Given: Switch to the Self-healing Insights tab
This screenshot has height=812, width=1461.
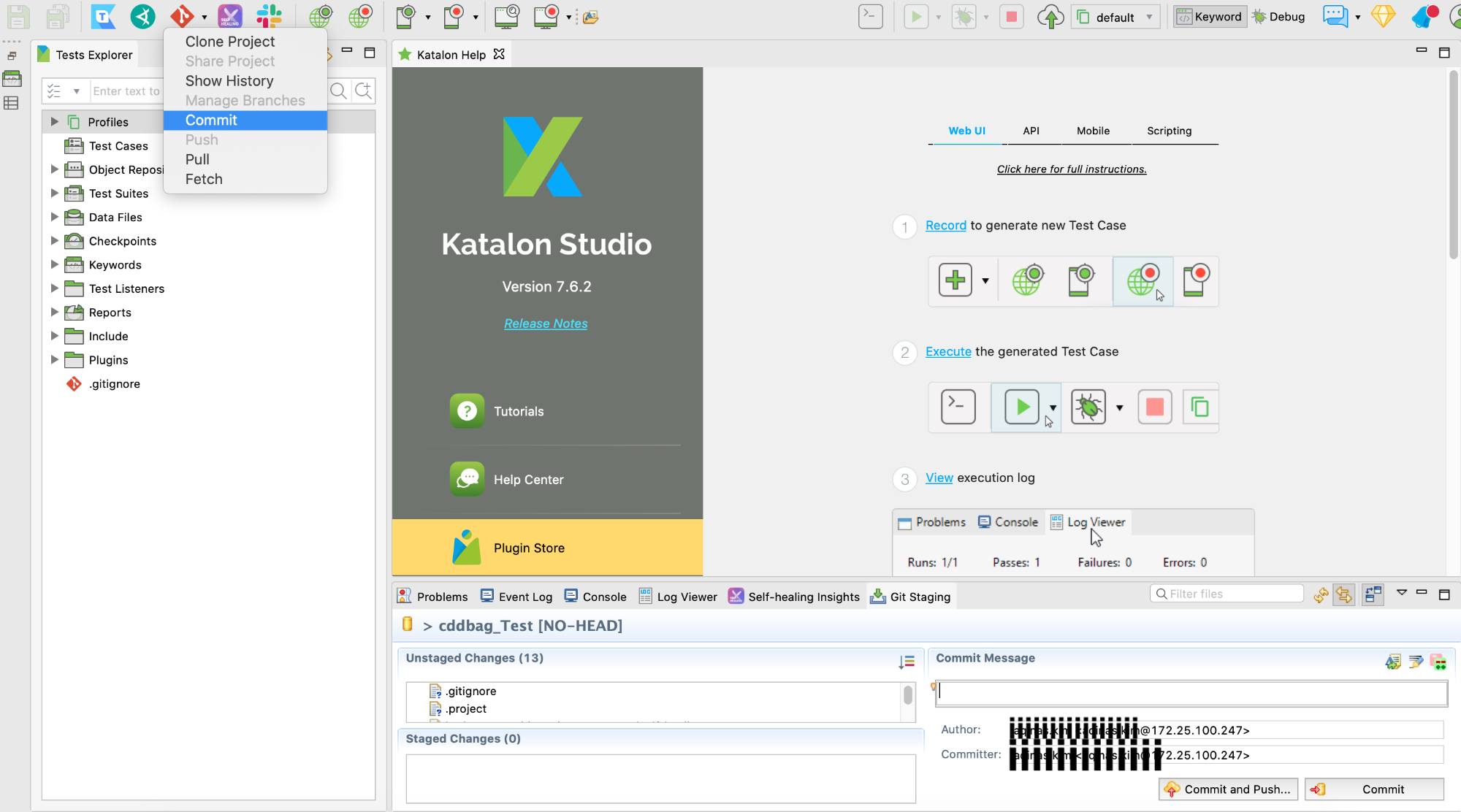Looking at the screenshot, I should click(795, 597).
